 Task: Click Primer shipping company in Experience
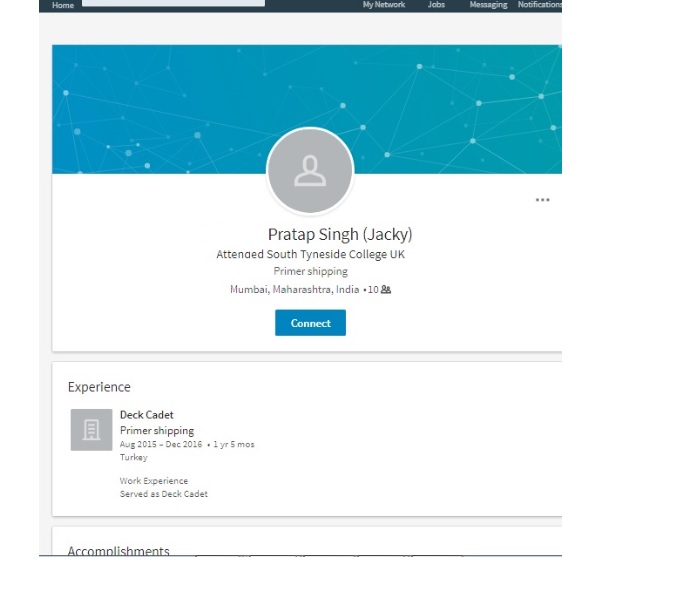coord(157,431)
